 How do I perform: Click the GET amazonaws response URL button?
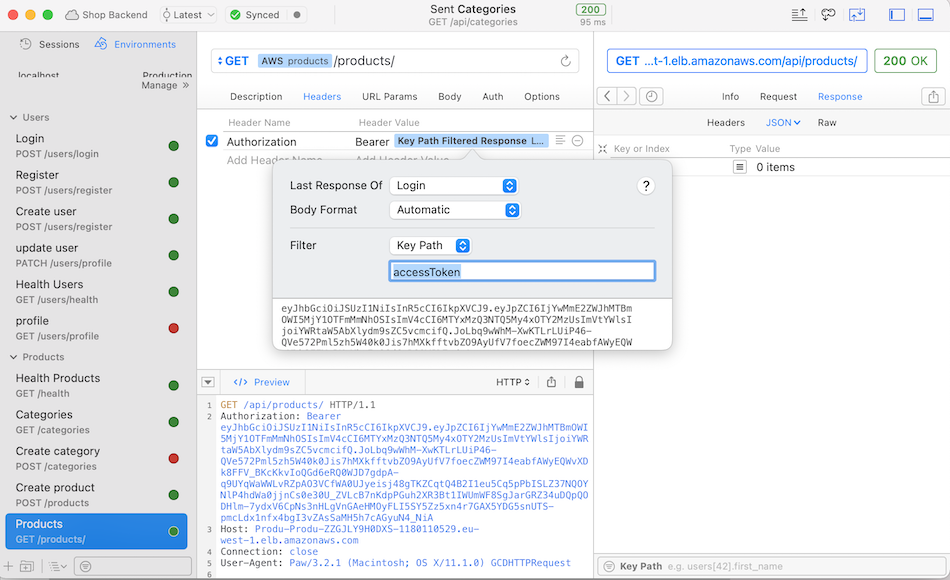point(737,61)
